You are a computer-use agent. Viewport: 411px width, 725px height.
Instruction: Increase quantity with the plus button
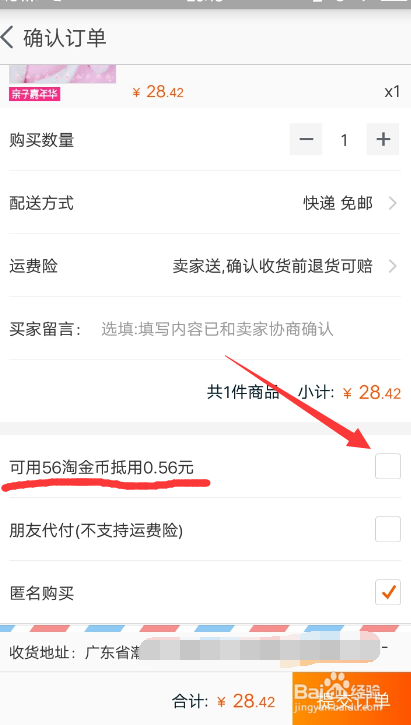pyautogui.click(x=383, y=139)
